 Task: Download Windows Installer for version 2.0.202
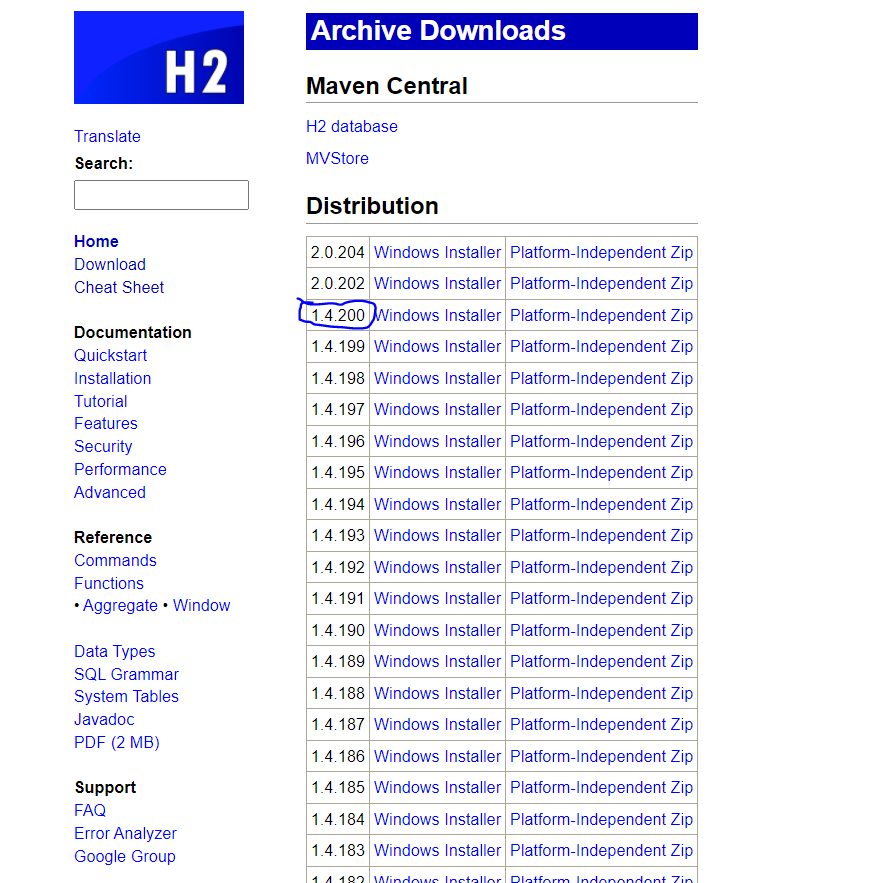tap(437, 283)
